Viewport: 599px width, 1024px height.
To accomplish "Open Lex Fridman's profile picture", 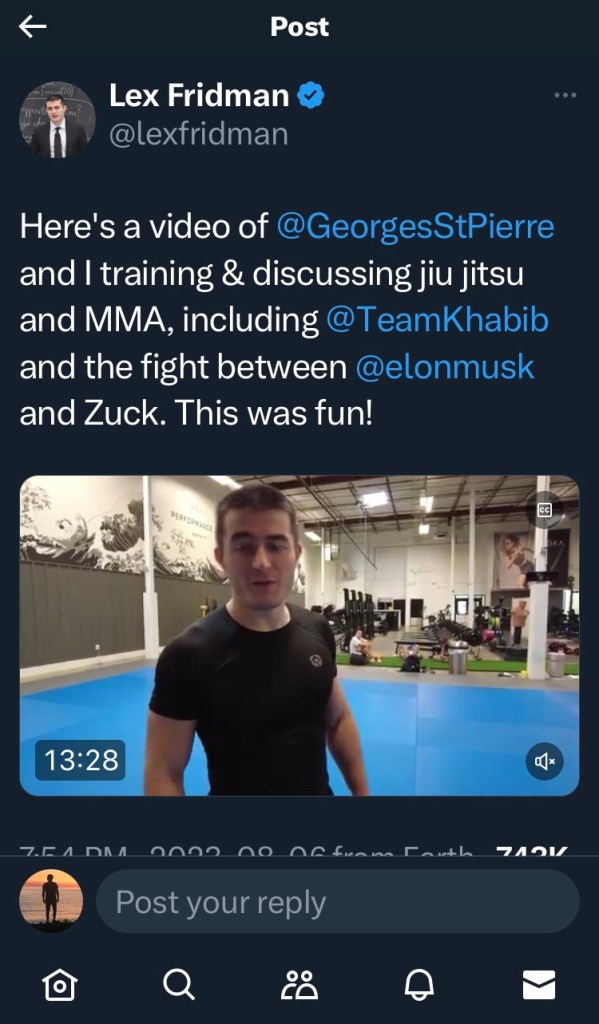I will click(x=57, y=120).
